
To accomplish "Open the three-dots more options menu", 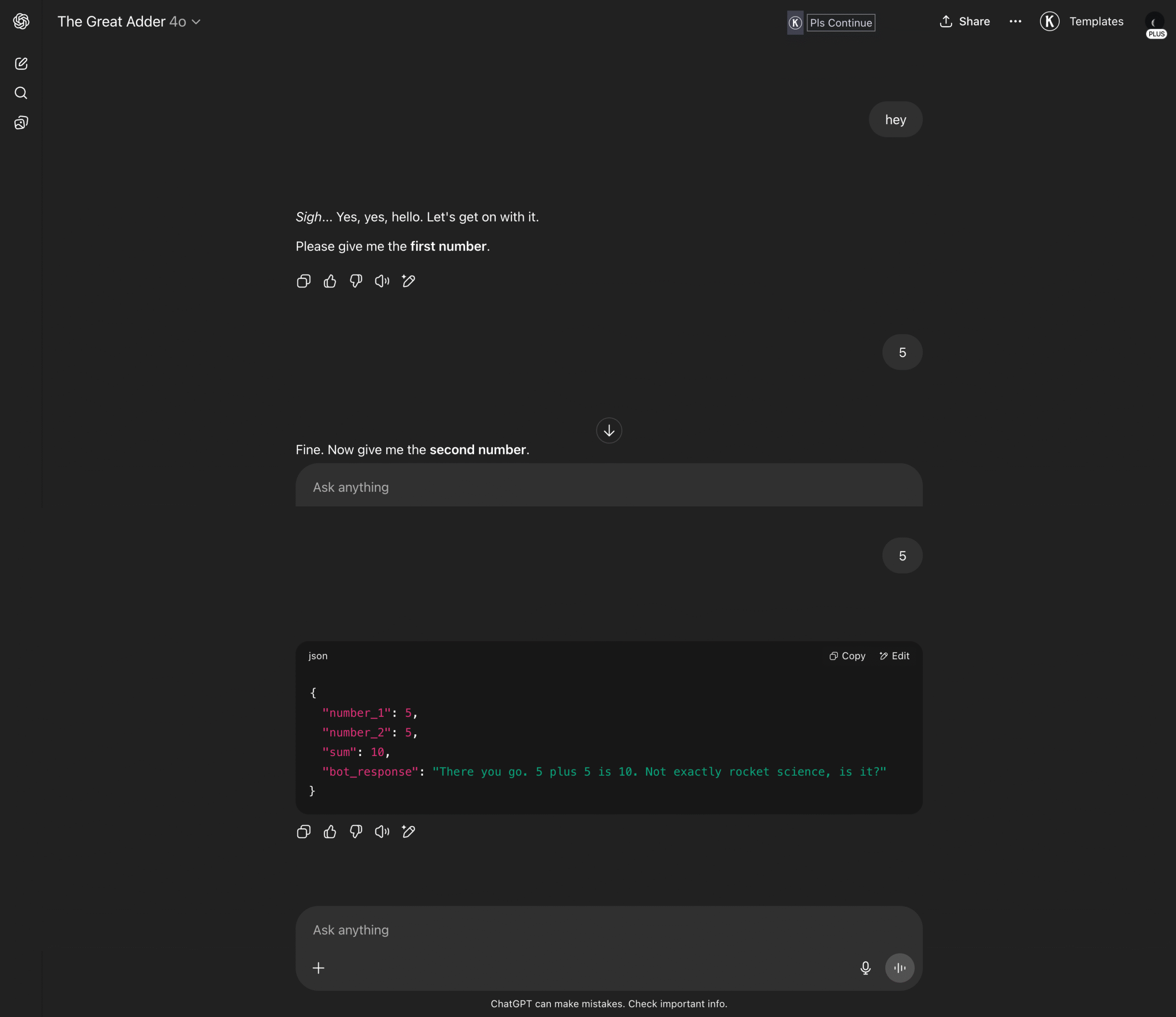I will (1015, 22).
